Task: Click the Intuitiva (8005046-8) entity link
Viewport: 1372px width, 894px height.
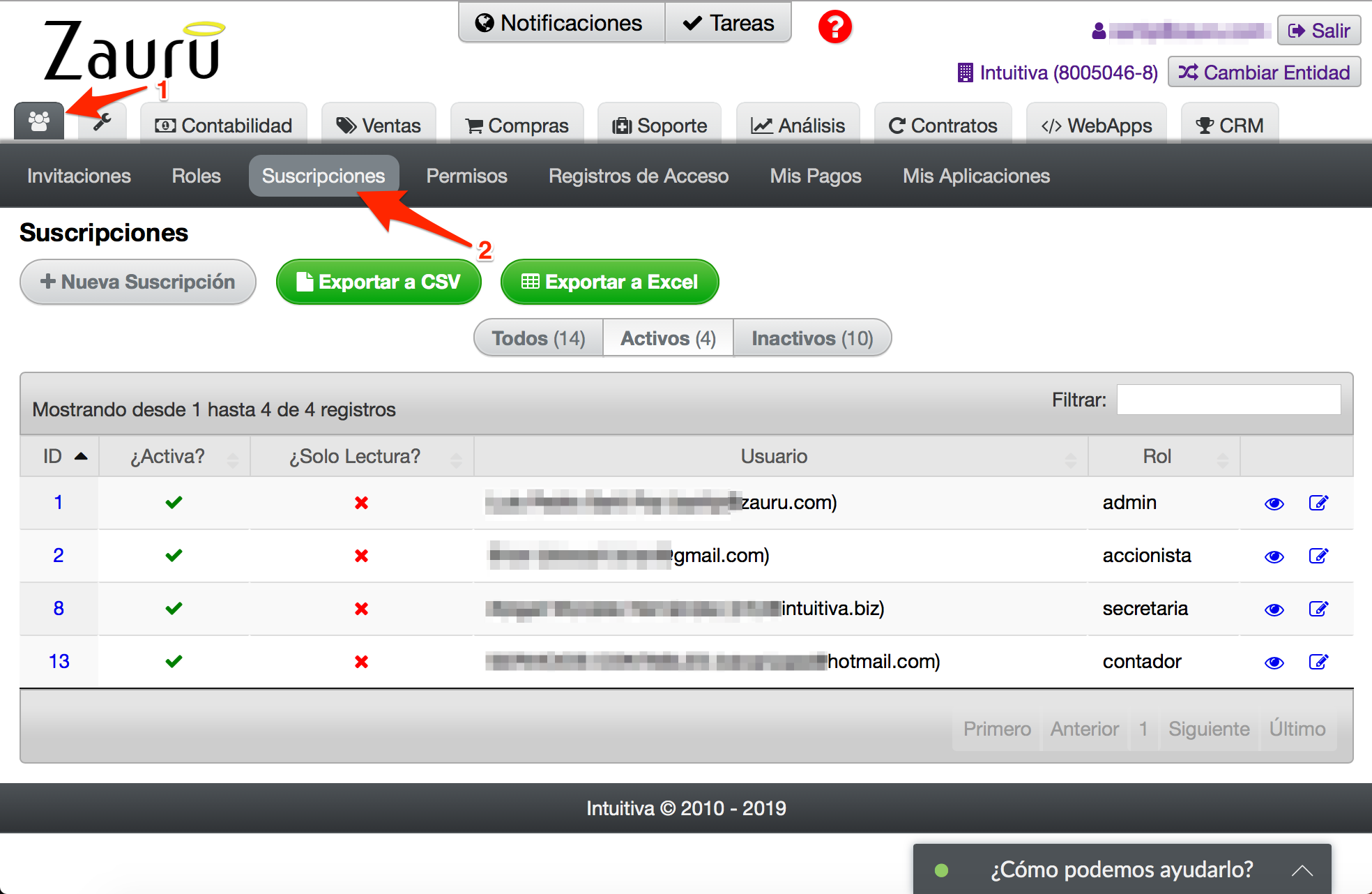Action: [x=1069, y=73]
